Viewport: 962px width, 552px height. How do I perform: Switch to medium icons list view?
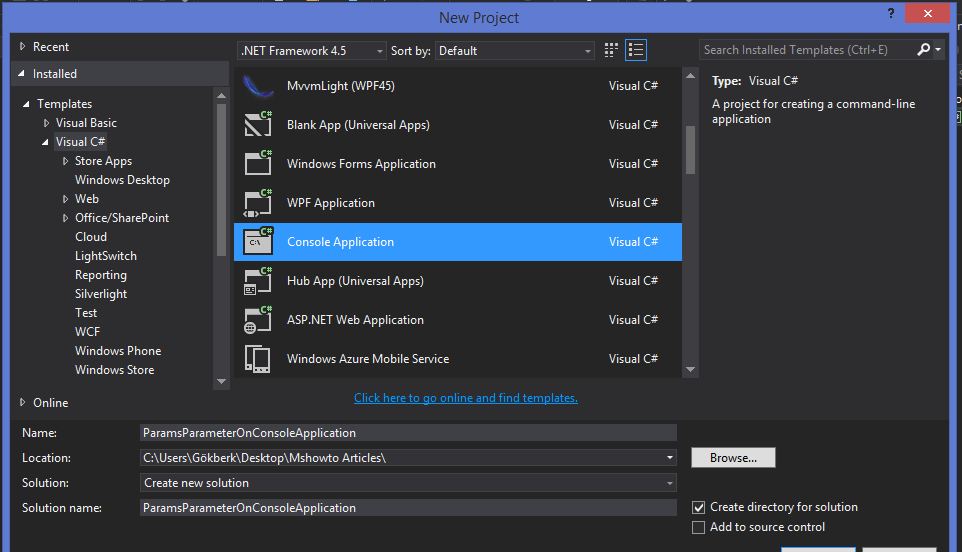636,50
